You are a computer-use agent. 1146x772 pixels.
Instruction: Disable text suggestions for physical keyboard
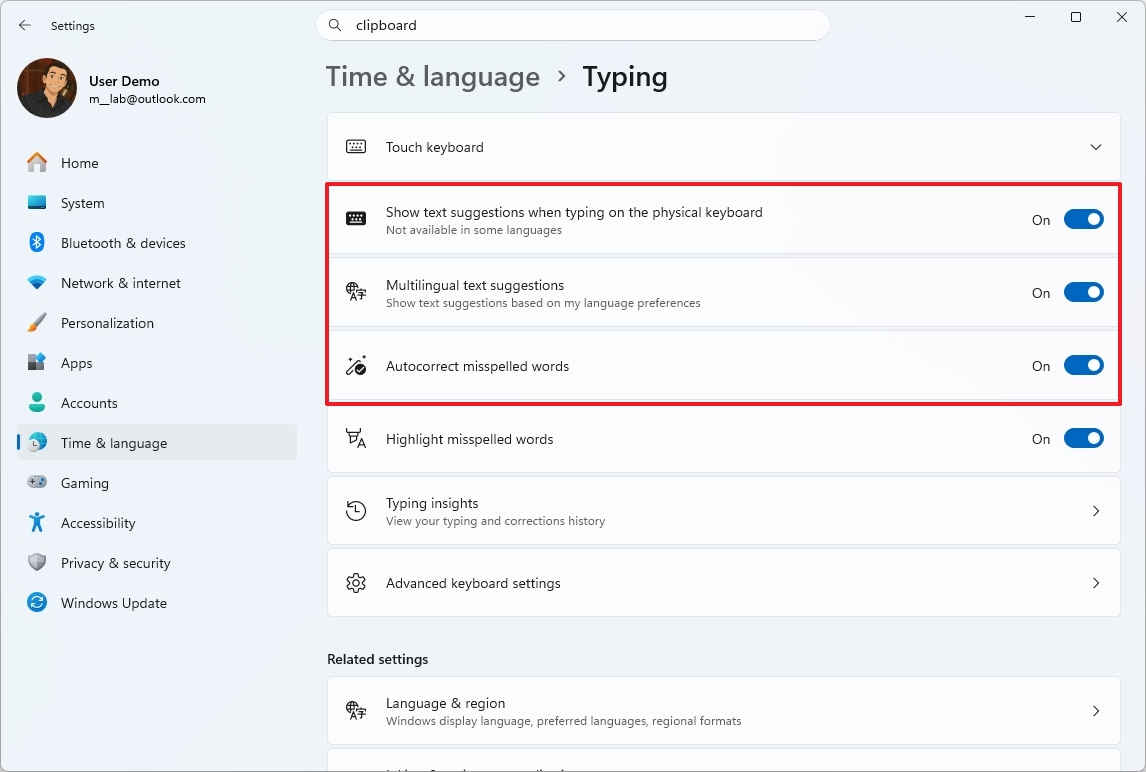1084,219
